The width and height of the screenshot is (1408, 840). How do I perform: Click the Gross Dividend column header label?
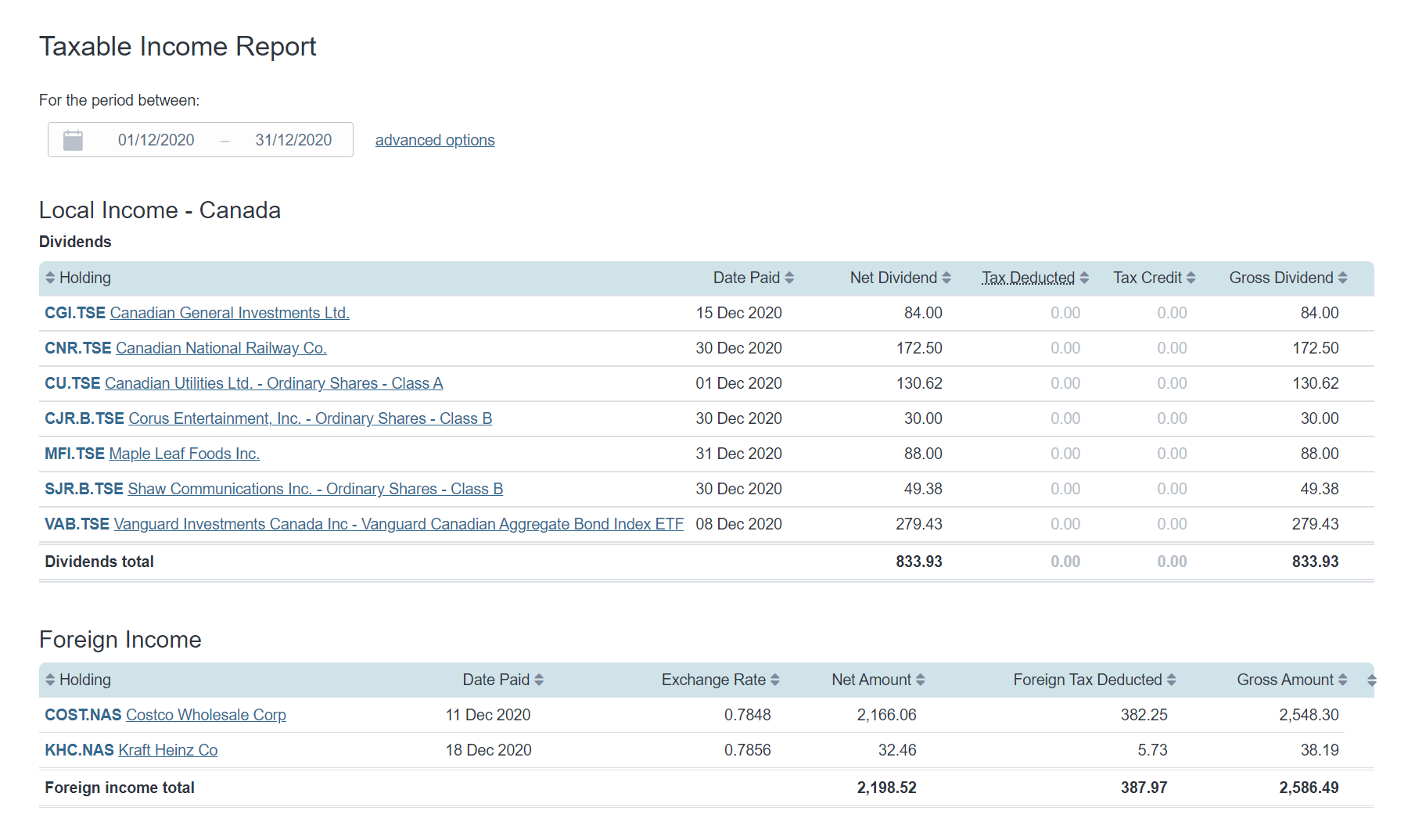(x=1281, y=278)
